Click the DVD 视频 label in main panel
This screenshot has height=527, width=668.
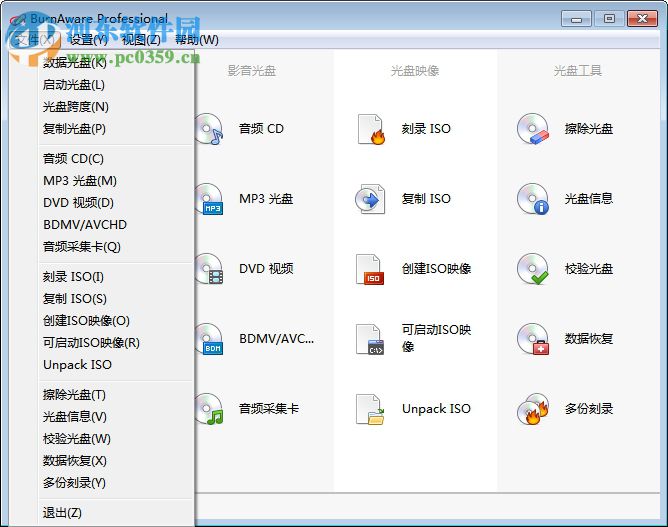[x=266, y=269]
